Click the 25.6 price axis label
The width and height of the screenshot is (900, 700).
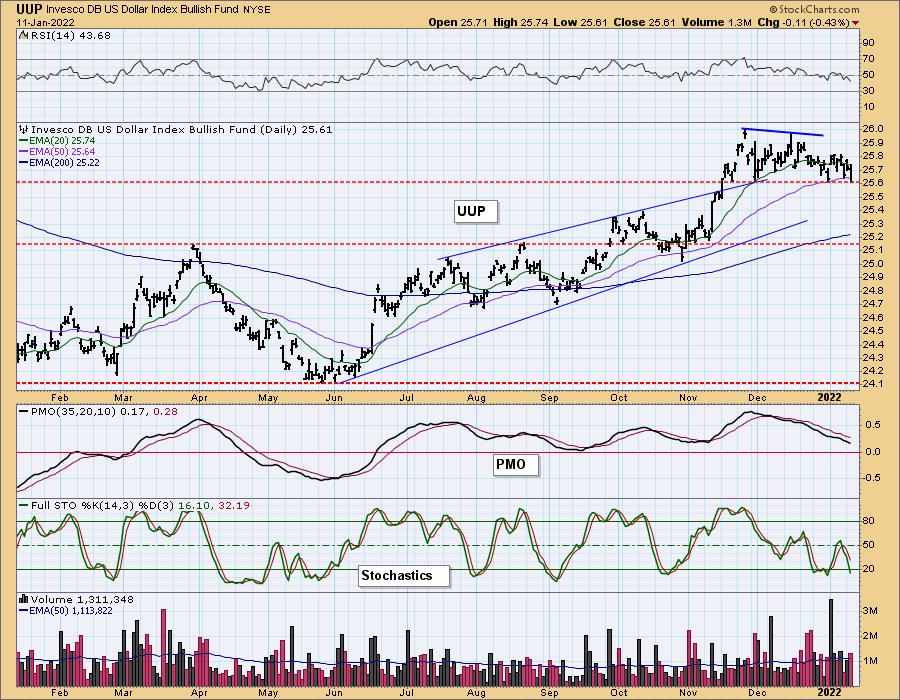point(872,183)
